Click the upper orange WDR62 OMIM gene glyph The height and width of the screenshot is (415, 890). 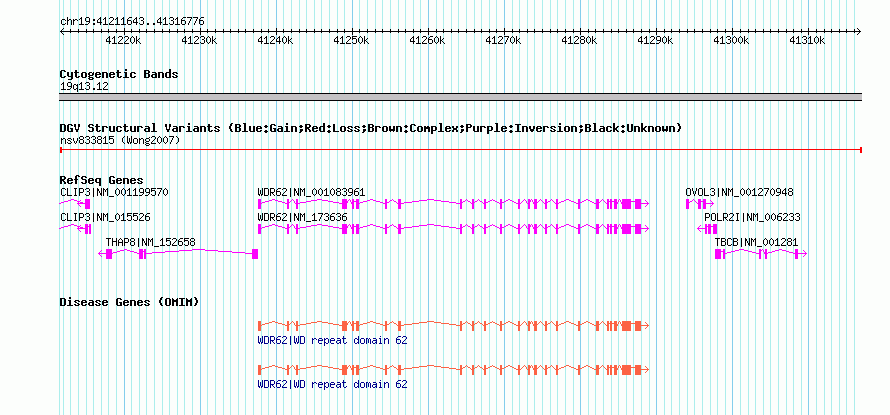click(x=453, y=326)
